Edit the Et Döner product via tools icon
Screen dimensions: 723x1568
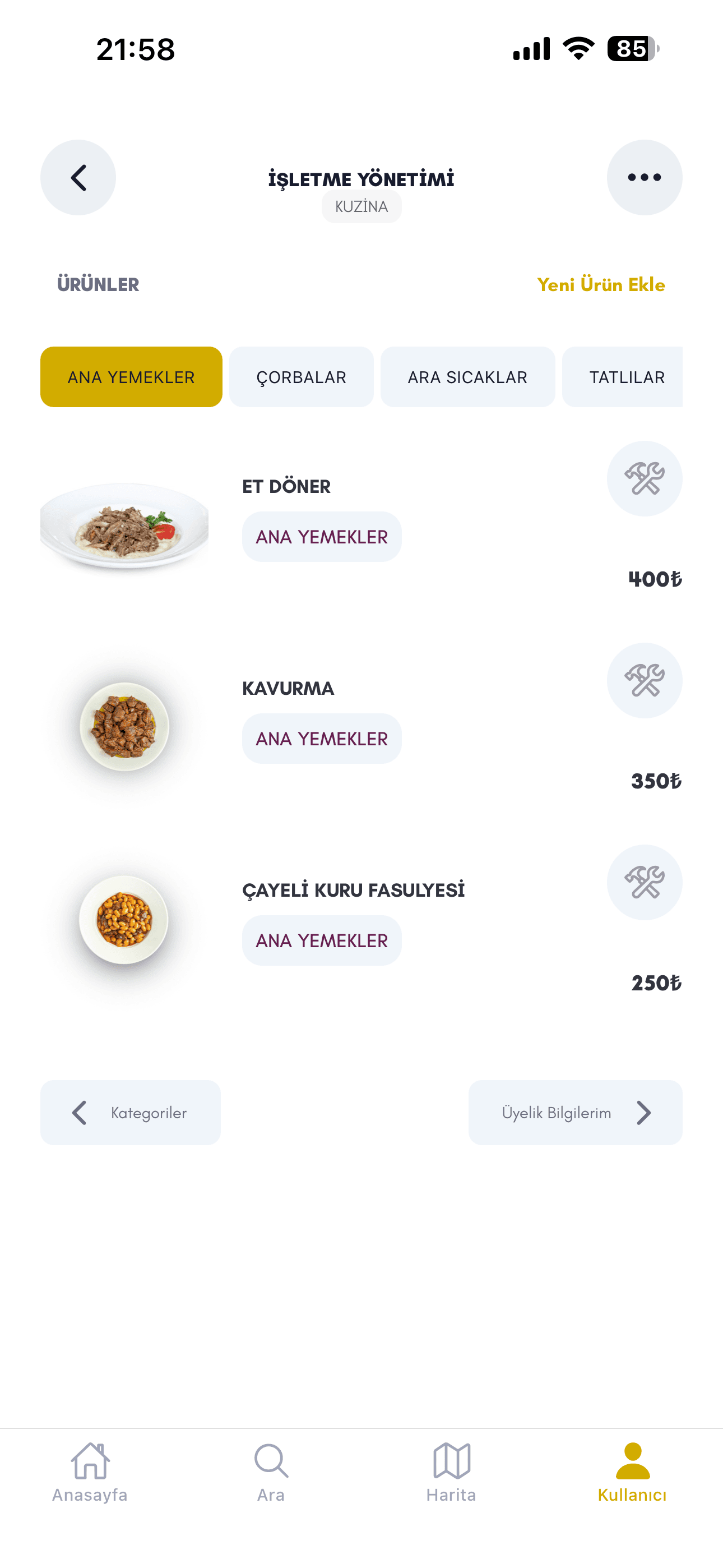[x=644, y=478]
